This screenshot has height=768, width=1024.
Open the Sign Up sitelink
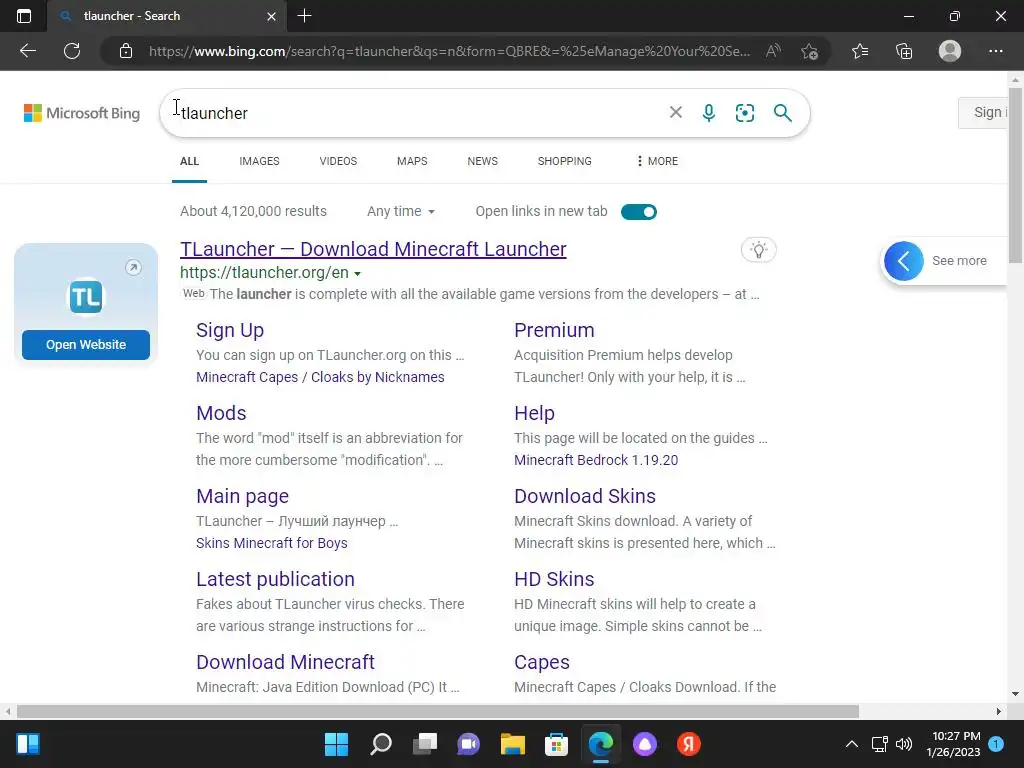coord(230,330)
